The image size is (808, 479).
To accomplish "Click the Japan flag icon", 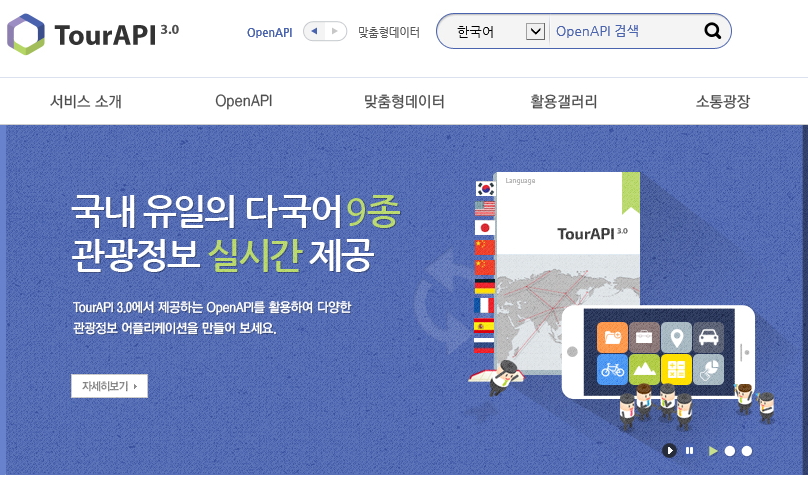I will pyautogui.click(x=484, y=228).
